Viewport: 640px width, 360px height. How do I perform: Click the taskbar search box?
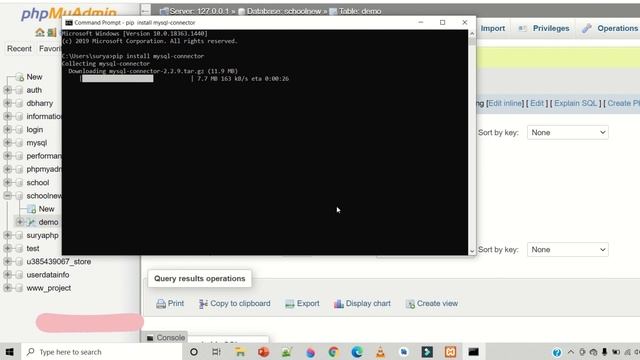(x=101, y=352)
